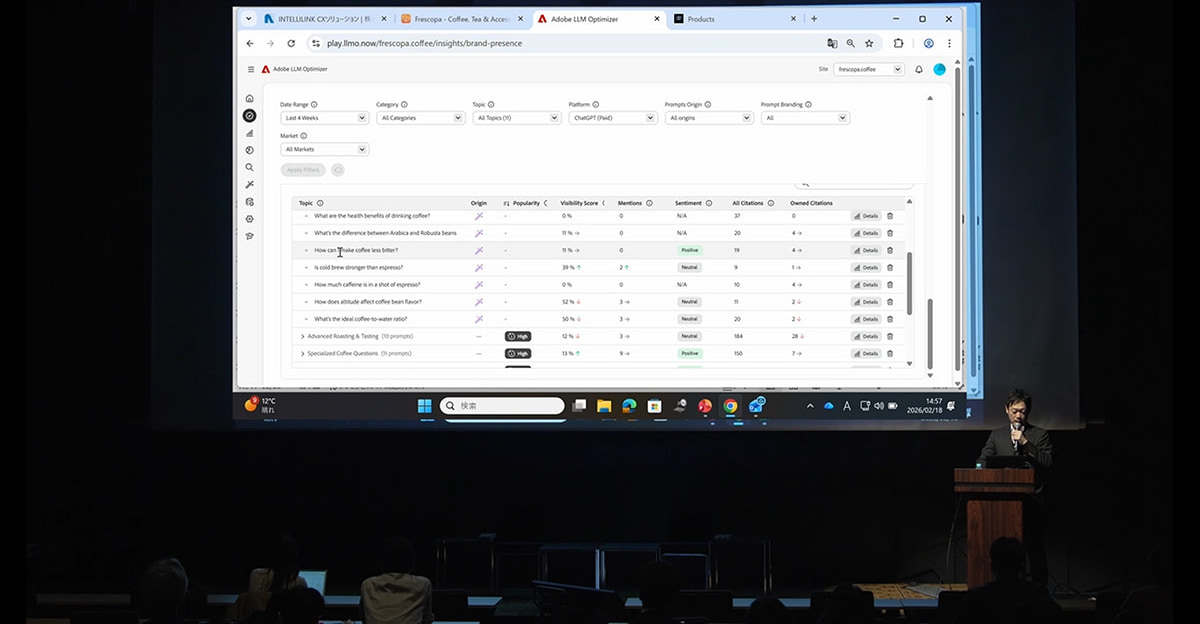1200x624 pixels.
Task: Click trash icon for Advanced Roasting & Tasting
Action: [x=890, y=336]
